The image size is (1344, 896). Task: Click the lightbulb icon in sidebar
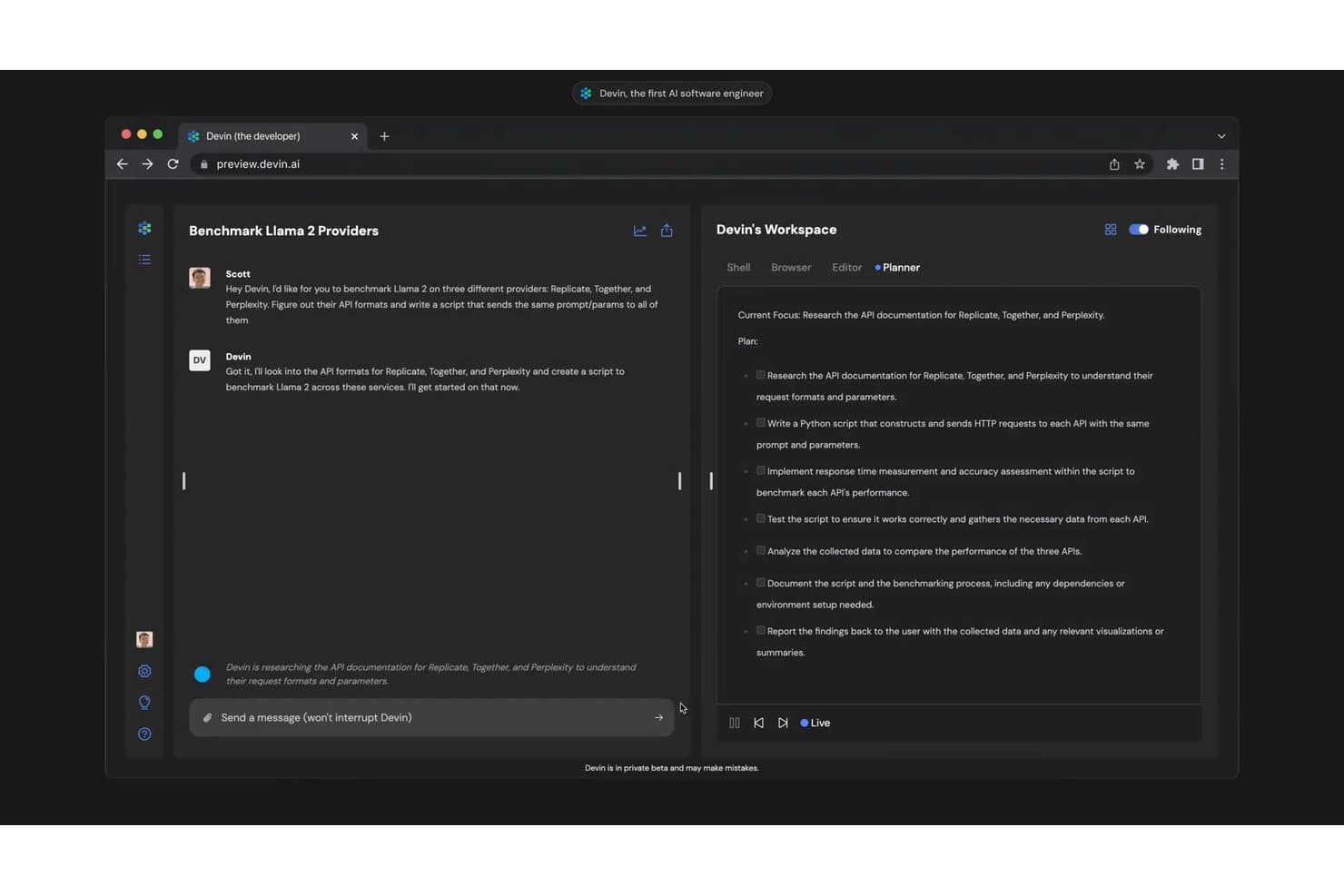coord(144,703)
